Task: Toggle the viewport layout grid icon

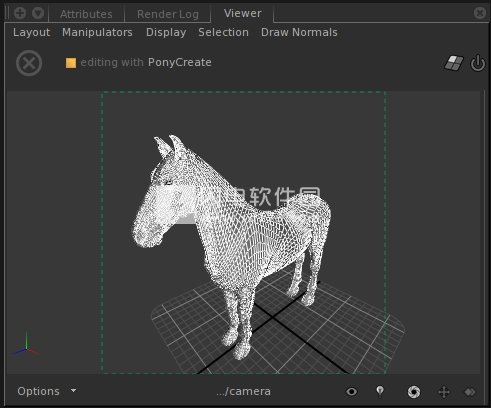Action: pyautogui.click(x=454, y=63)
